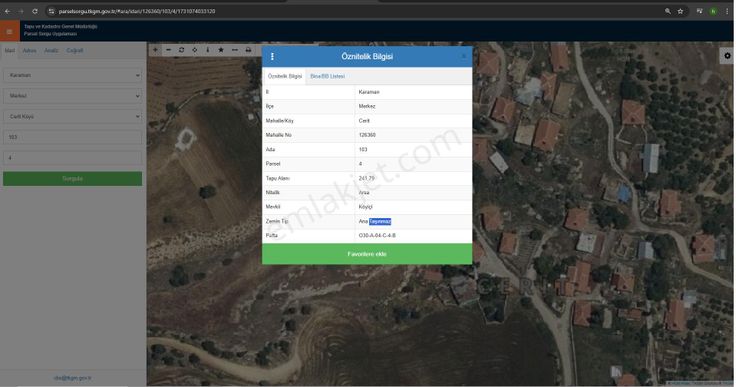
Task: Close the Öznitelik Bilgisi dialog
Action: pyautogui.click(x=464, y=57)
